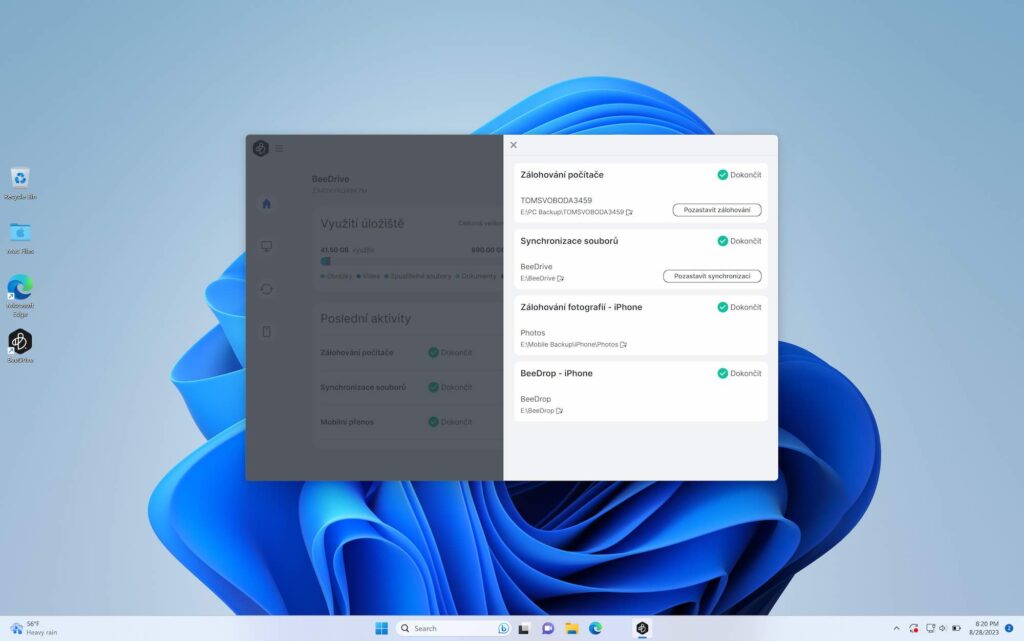This screenshot has width=1024, height=641.
Task: Open the Windows Start menu
Action: pyautogui.click(x=382, y=628)
